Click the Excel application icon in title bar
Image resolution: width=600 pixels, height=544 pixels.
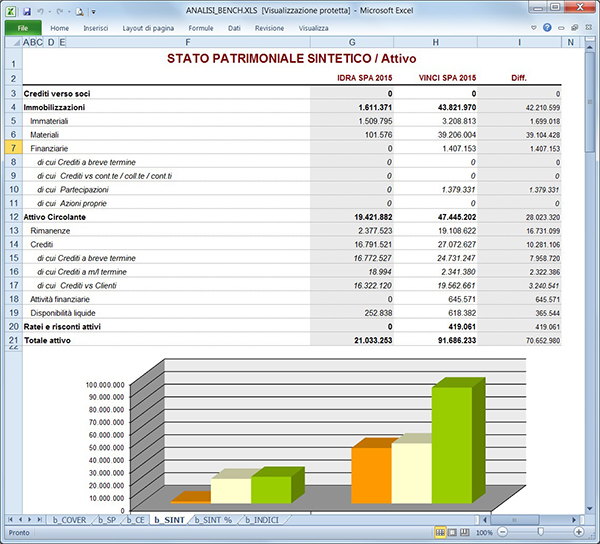11,11
